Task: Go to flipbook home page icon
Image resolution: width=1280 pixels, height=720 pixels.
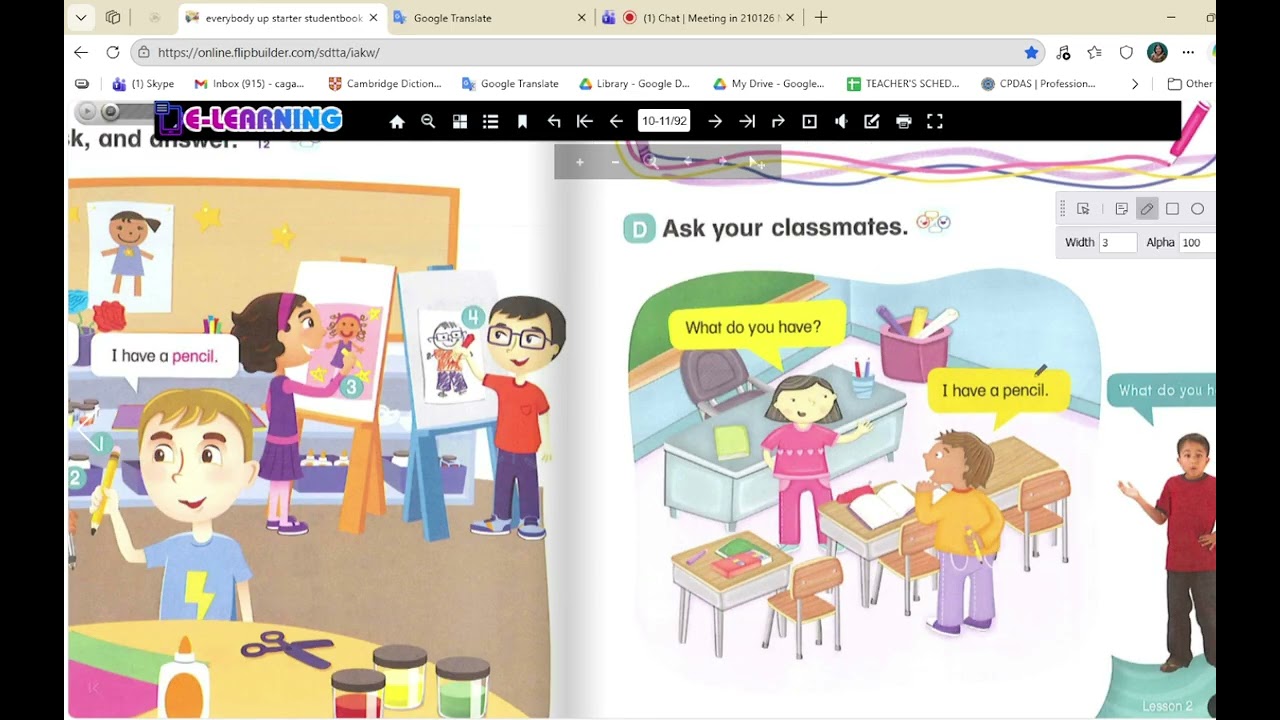Action: [397, 121]
